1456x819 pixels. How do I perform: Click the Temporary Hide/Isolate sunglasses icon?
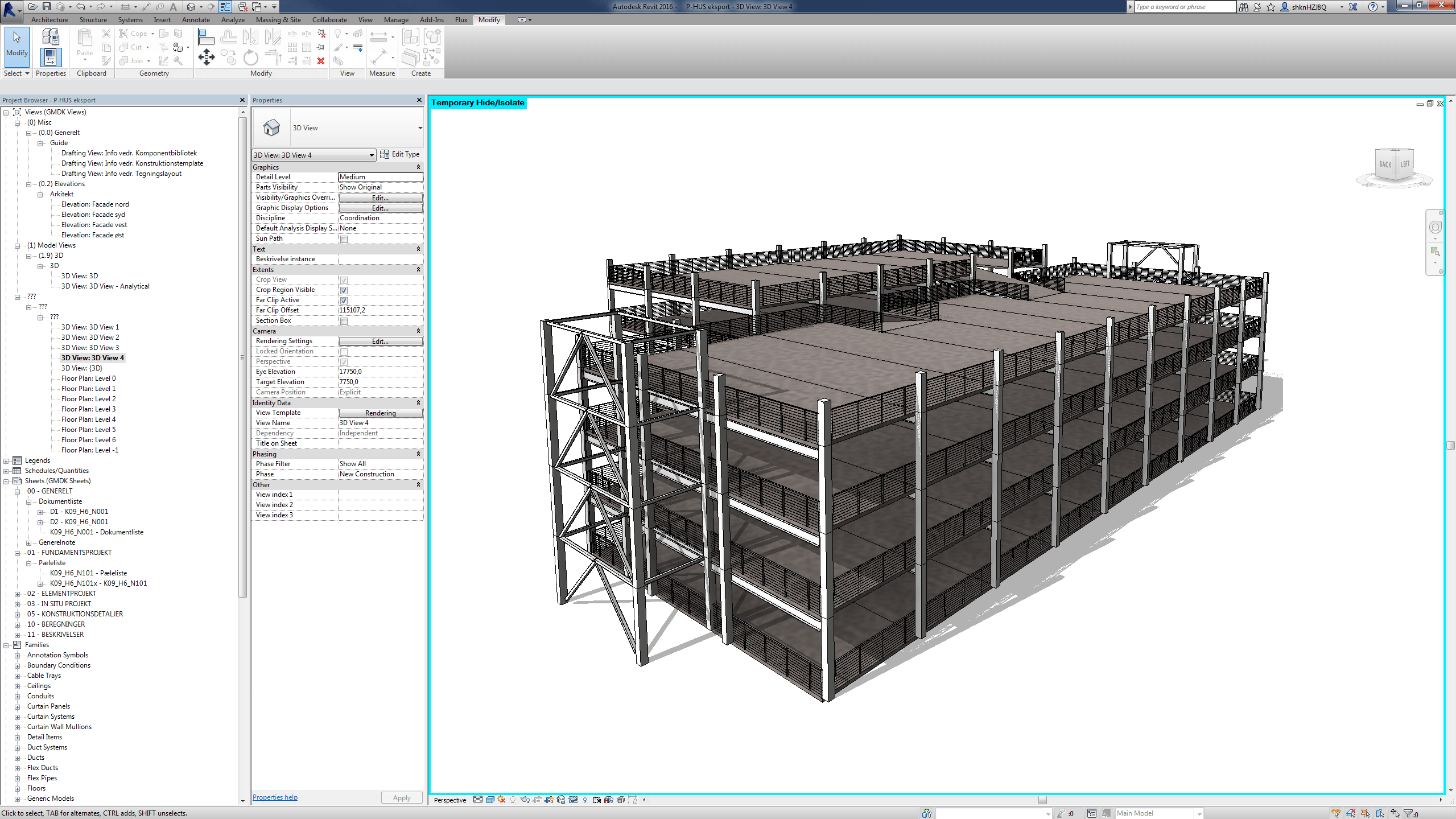coord(573,800)
